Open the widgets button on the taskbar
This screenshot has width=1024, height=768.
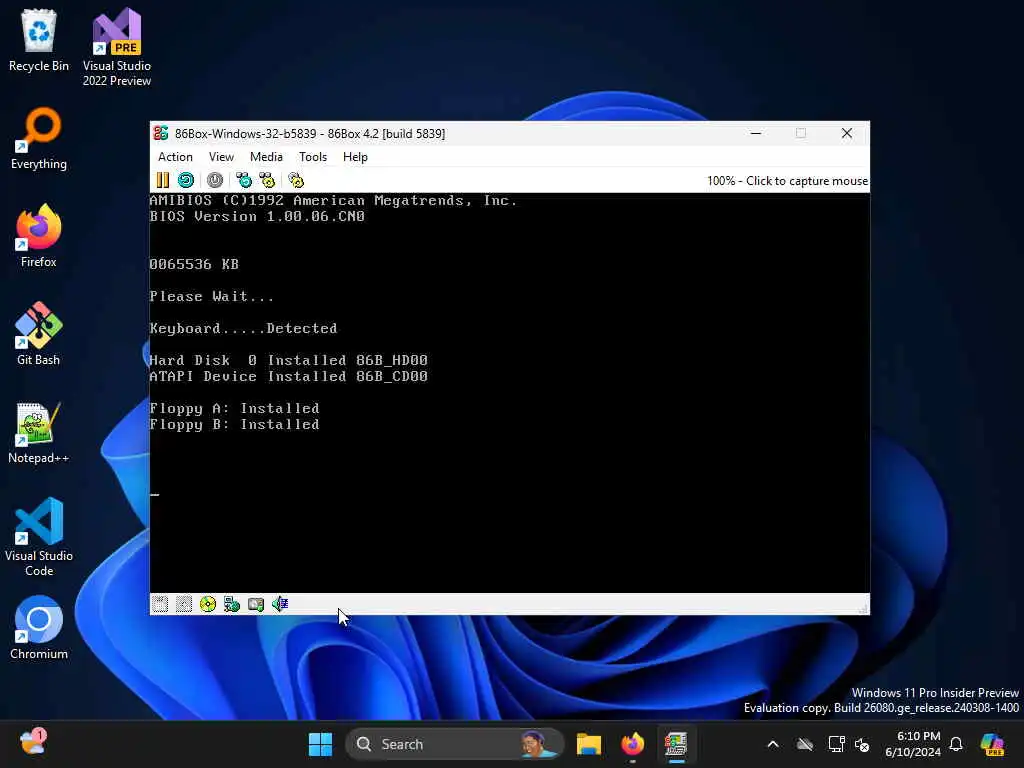pos(33,743)
